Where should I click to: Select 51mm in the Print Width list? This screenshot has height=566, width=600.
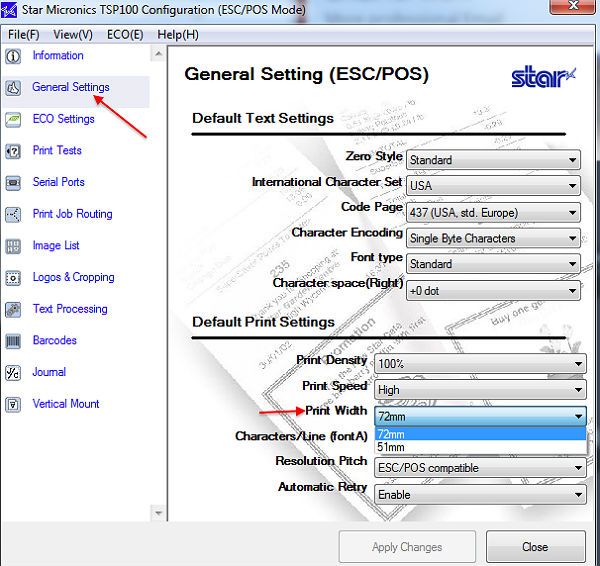[480, 447]
